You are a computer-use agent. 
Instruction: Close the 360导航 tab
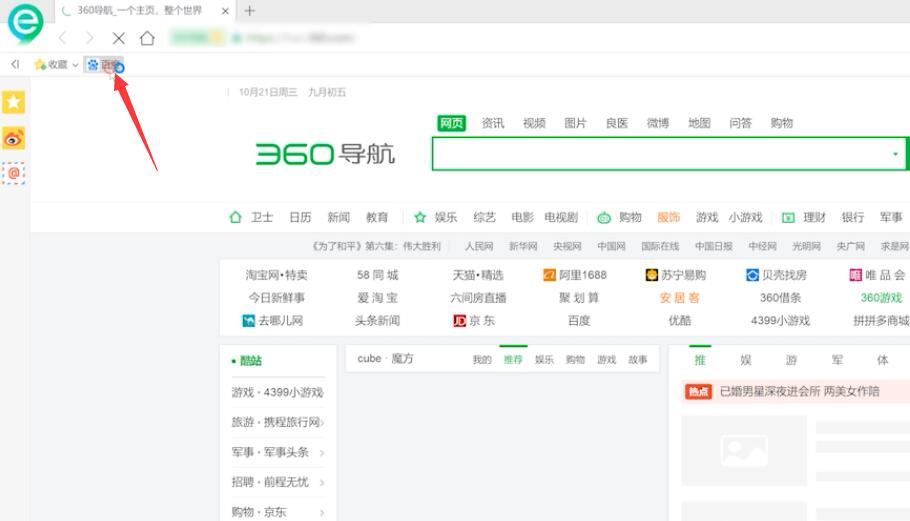click(x=225, y=11)
